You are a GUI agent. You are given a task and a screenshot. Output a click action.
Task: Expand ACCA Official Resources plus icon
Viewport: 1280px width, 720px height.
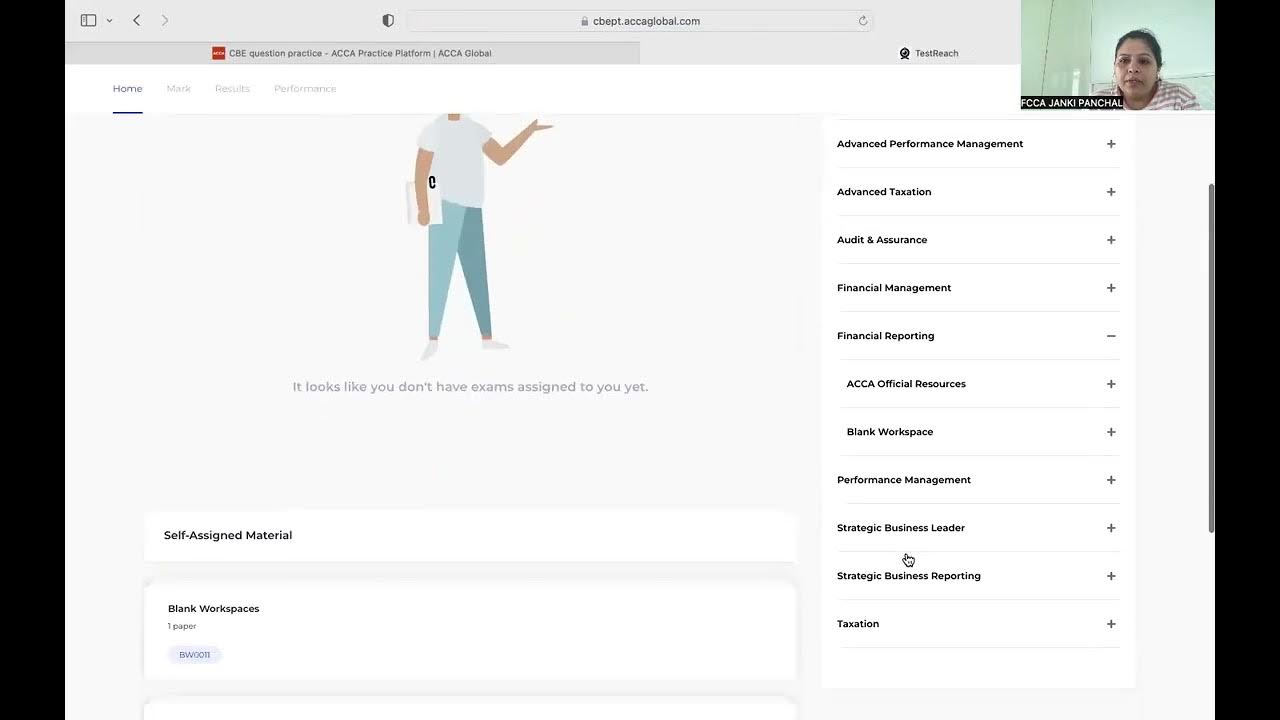1111,384
